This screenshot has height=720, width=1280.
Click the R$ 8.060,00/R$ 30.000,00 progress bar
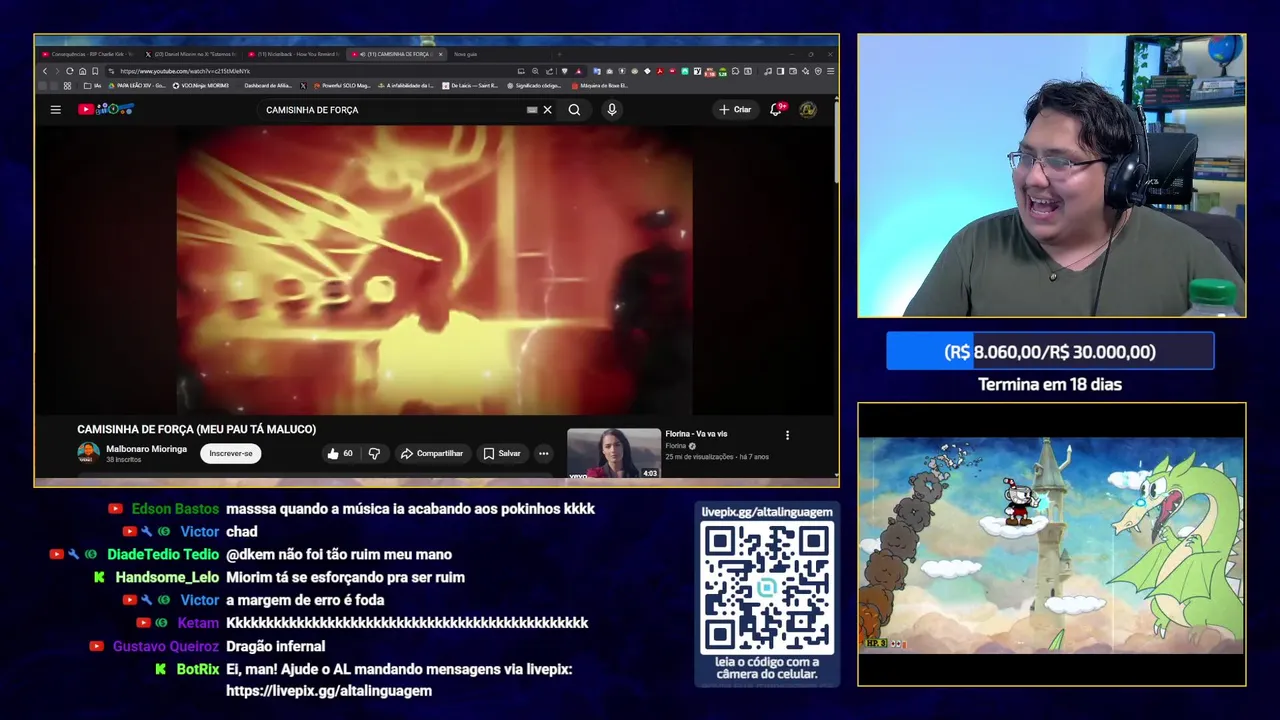[1050, 351]
